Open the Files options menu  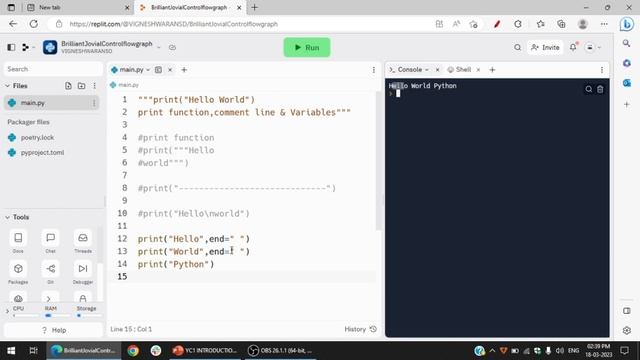[95, 86]
